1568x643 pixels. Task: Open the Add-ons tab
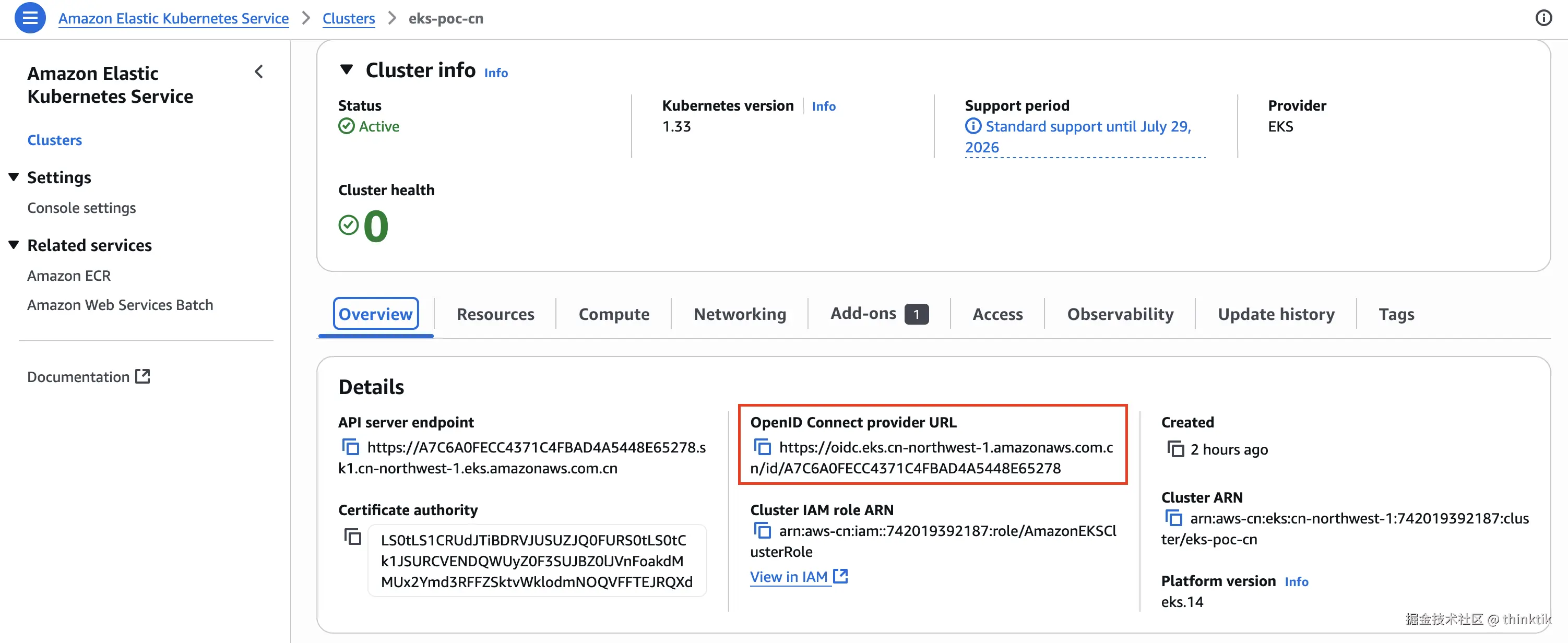879,314
